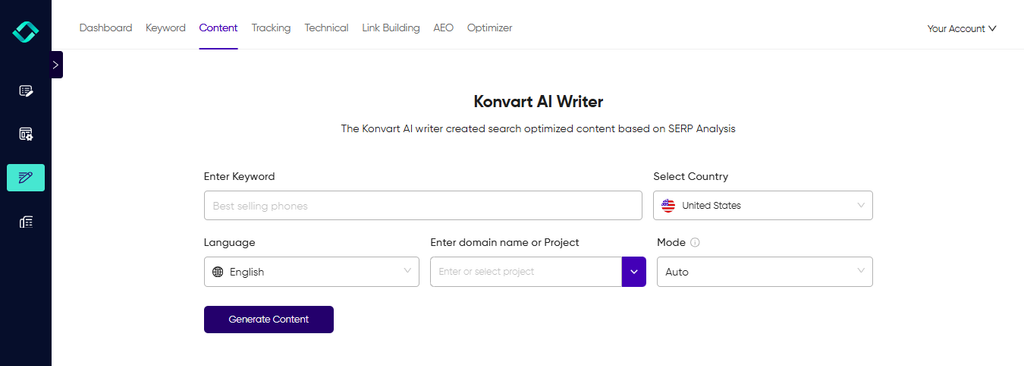Click the Enter Keyword input field
Viewport: 1024px width, 366px height.
[423, 205]
